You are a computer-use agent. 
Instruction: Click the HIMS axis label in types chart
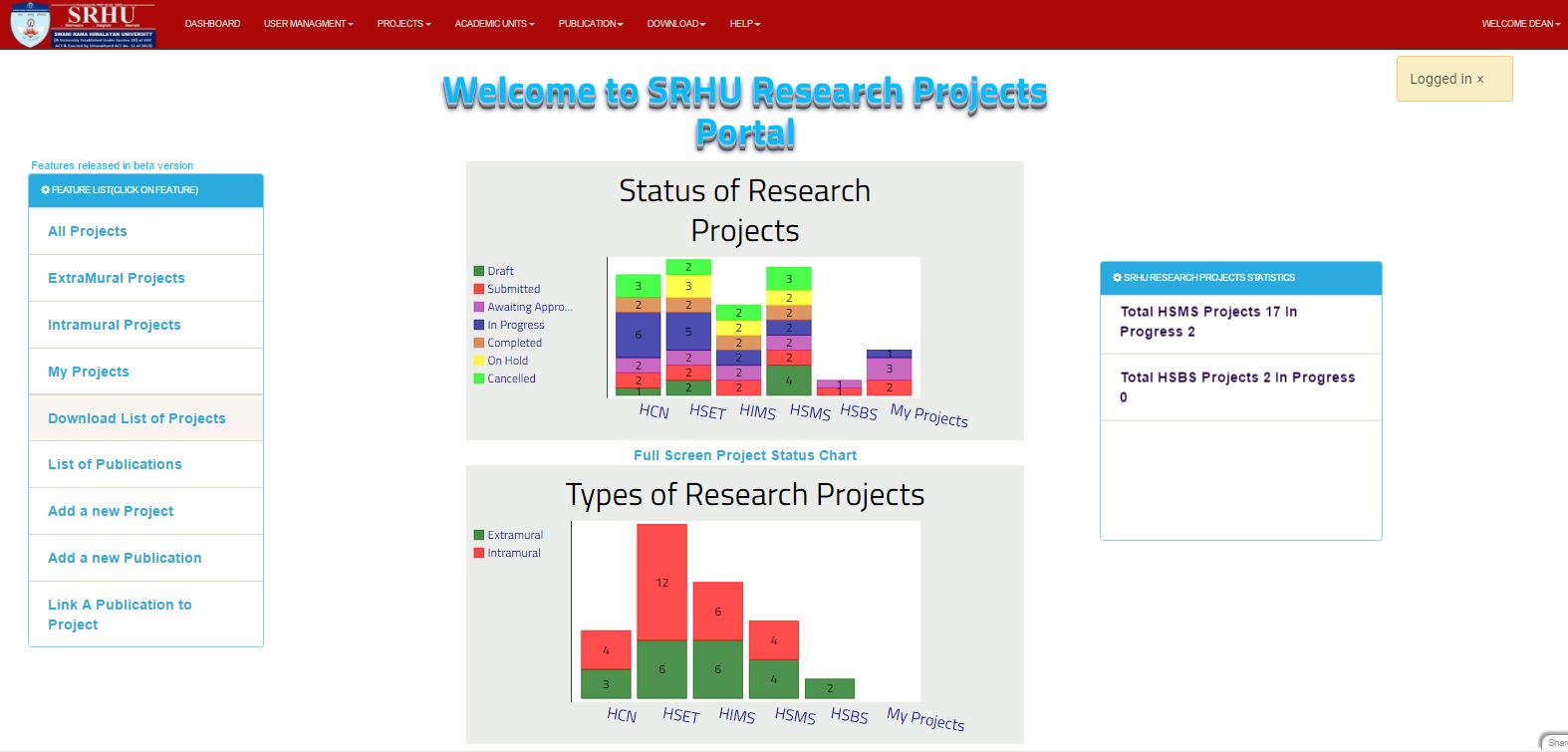point(737,716)
